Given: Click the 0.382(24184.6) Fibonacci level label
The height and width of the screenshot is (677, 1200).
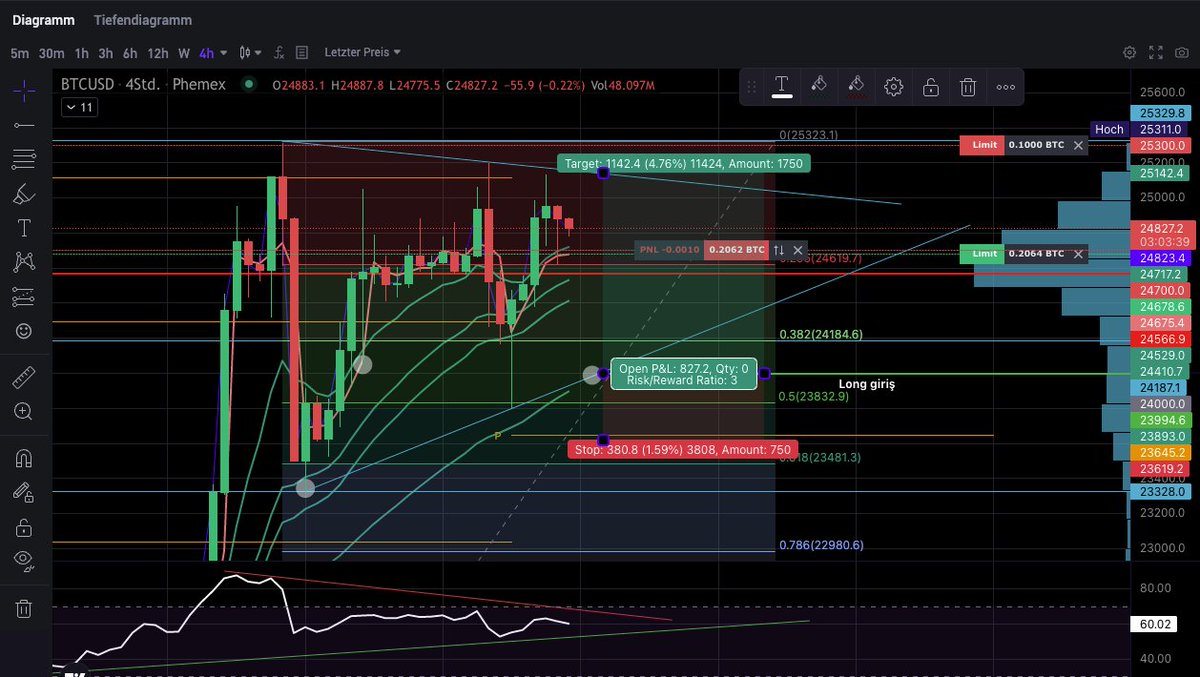Looking at the screenshot, I should click(820, 334).
